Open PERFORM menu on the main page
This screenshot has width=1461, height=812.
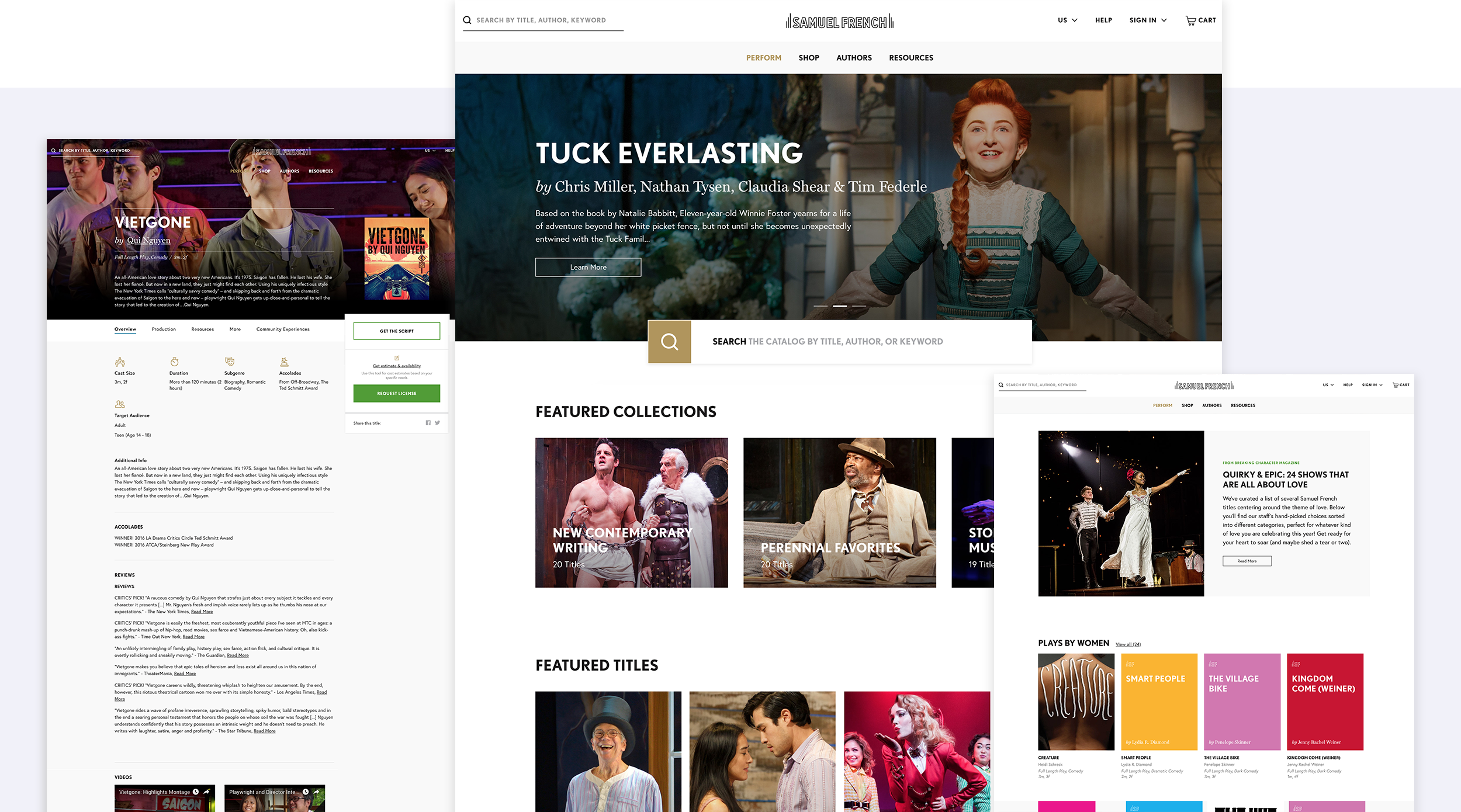pyautogui.click(x=763, y=58)
